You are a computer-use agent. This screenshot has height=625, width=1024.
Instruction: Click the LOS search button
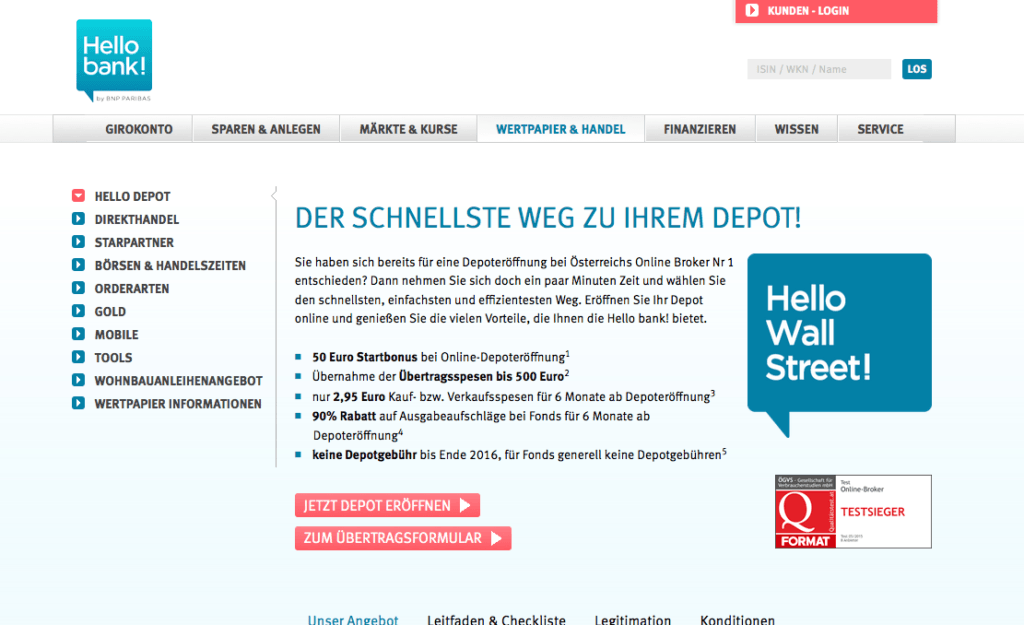(917, 69)
